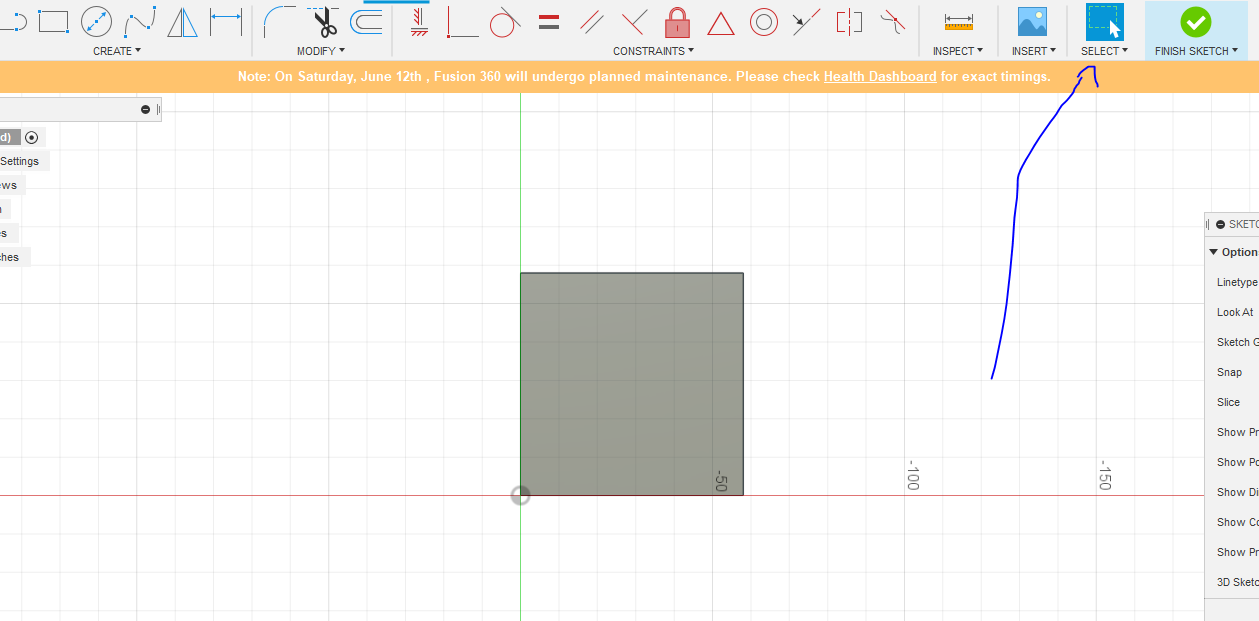This screenshot has width=1259, height=621.
Task: Open the SELECT dropdown menu
Action: 1104,51
